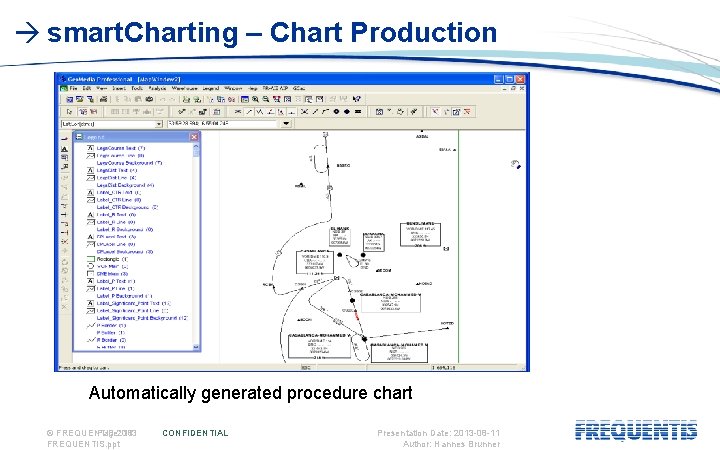Click the line style icon beside LegsDist Line
The image size is (720, 450).
90,178
